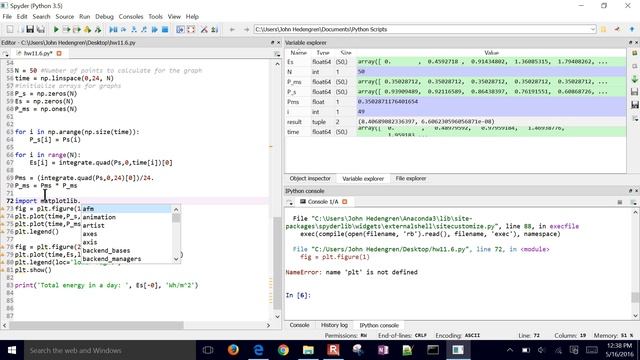Screen dimensions: 640x360
Task: Click Run selection or current line icon
Action: point(87,29)
